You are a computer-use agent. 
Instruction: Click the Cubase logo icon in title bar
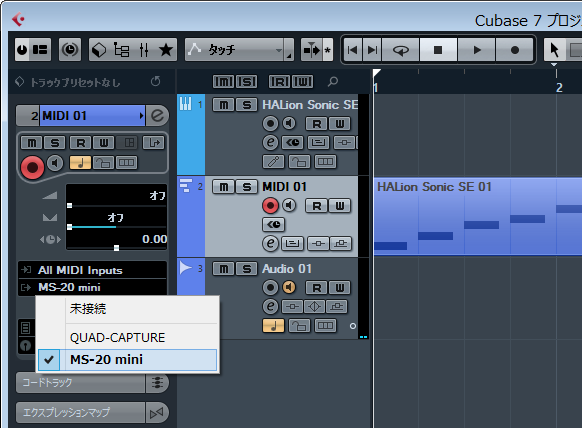[18, 19]
